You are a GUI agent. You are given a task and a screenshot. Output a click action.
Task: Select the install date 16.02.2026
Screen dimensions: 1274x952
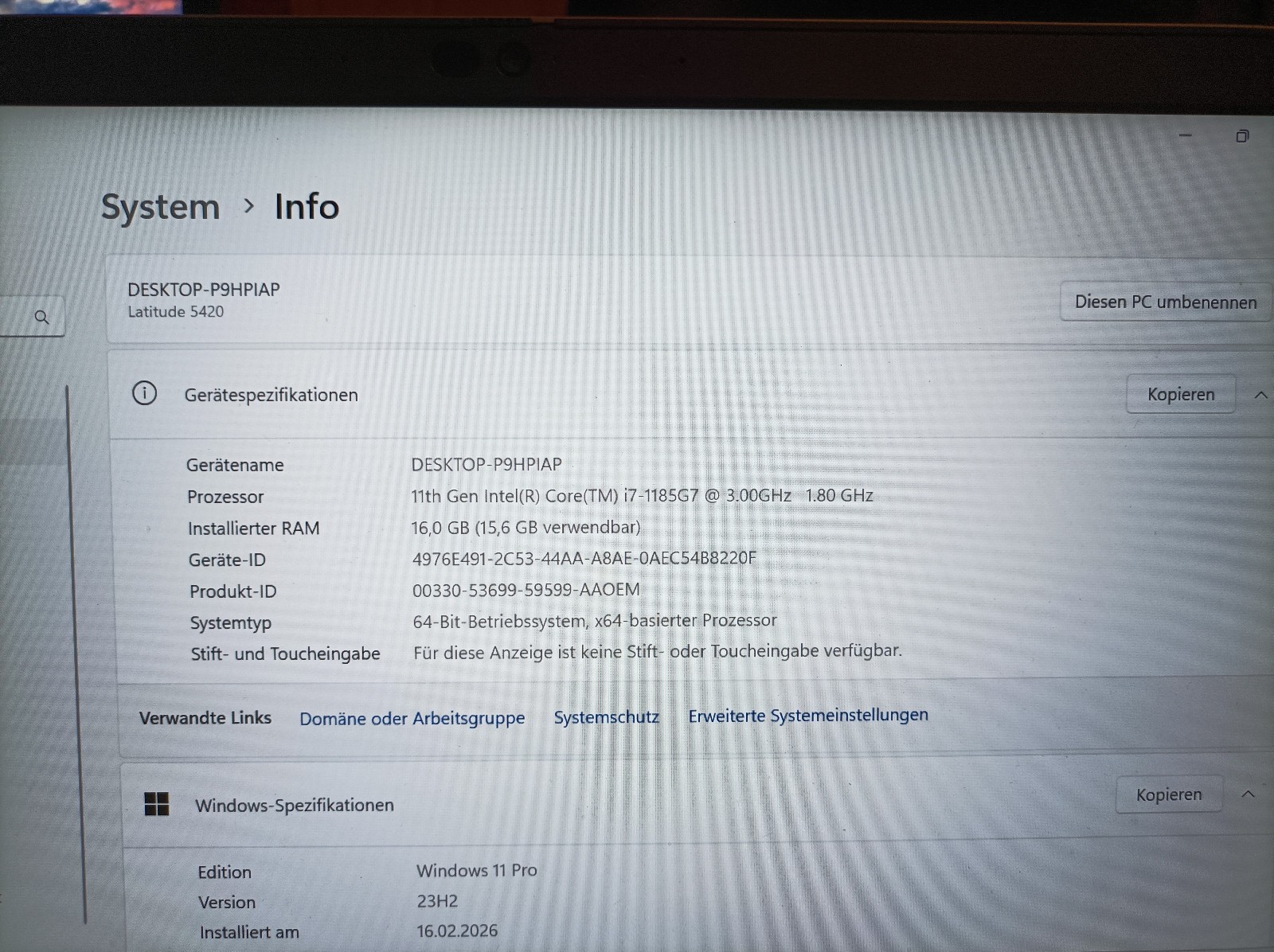click(457, 931)
